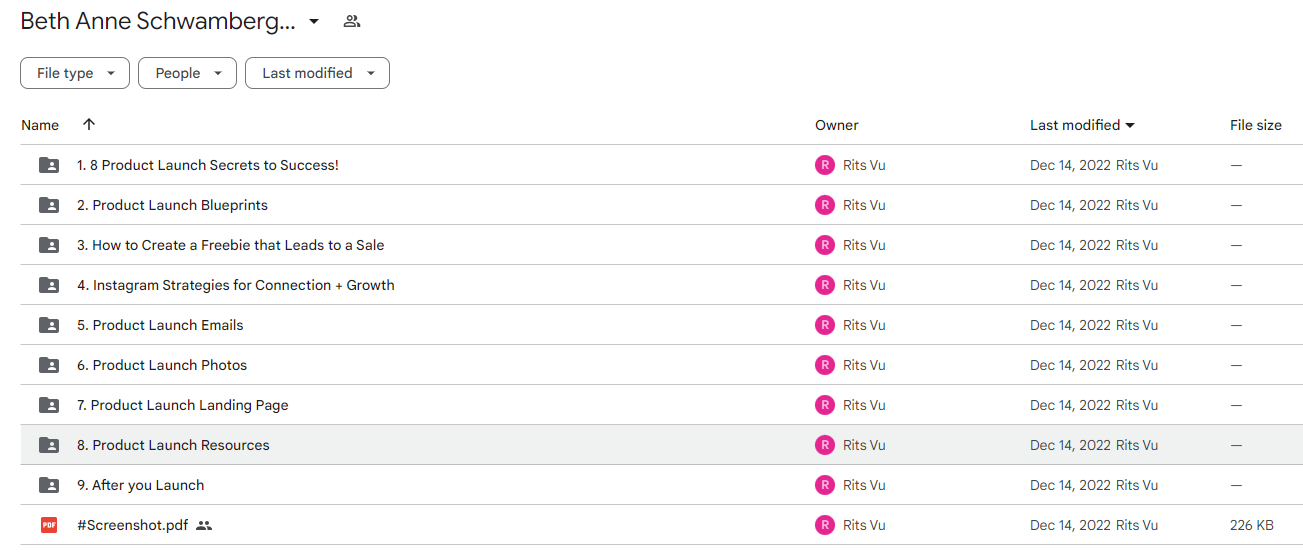Click Rits Vu avatar in Product Launch Photos row

(x=825, y=365)
